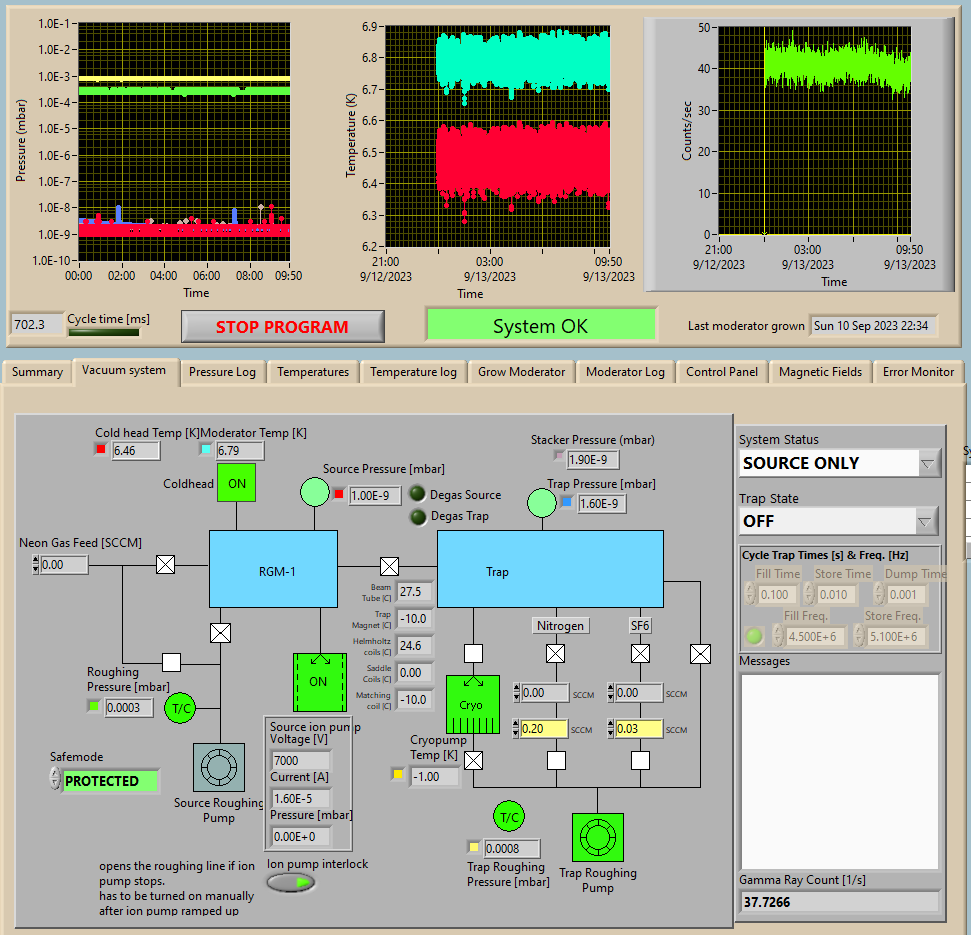Open the Magnetic Fields tab
The image size is (971, 935).
(820, 372)
